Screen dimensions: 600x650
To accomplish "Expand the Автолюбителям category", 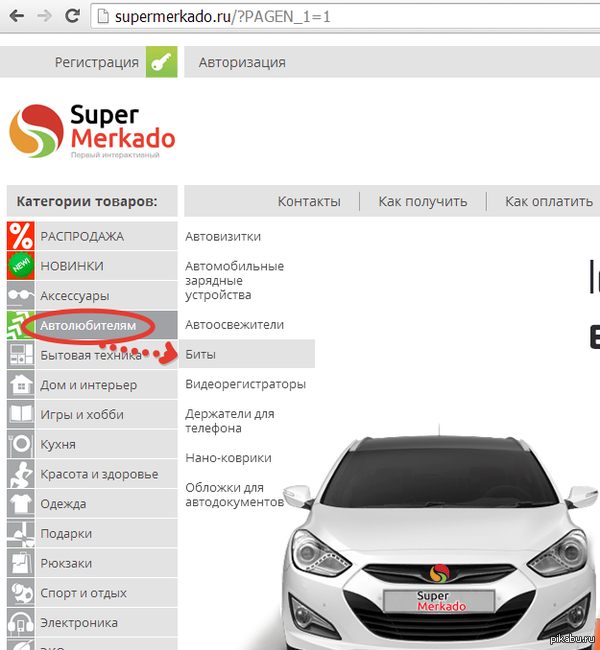I will (x=88, y=325).
